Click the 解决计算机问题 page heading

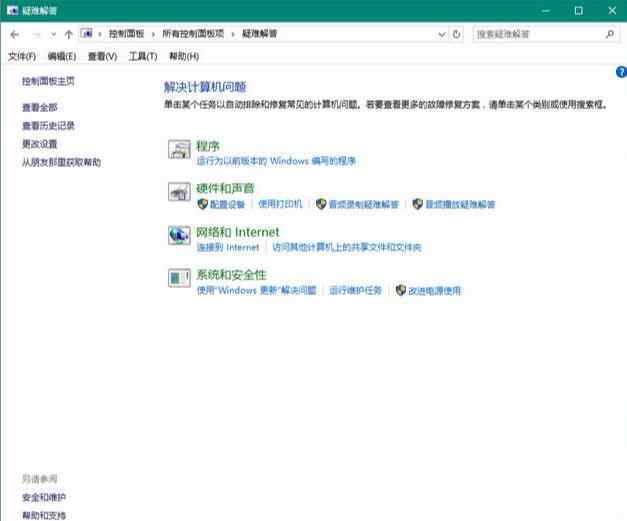click(206, 87)
